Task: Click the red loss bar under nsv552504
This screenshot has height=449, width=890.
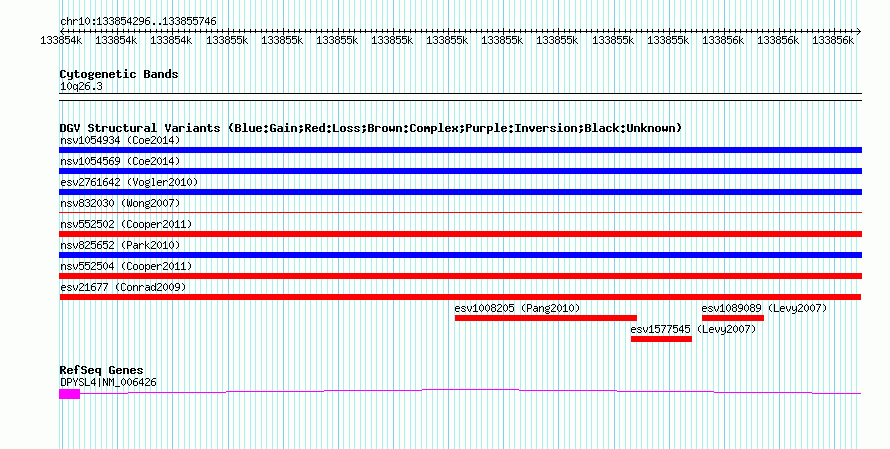Action: point(460,276)
